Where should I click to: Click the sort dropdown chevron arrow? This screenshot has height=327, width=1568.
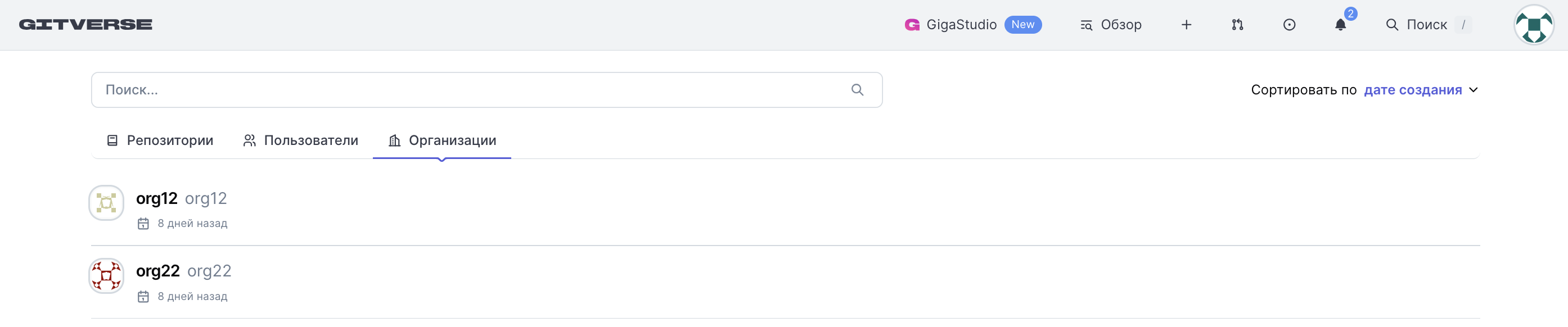point(1474,90)
